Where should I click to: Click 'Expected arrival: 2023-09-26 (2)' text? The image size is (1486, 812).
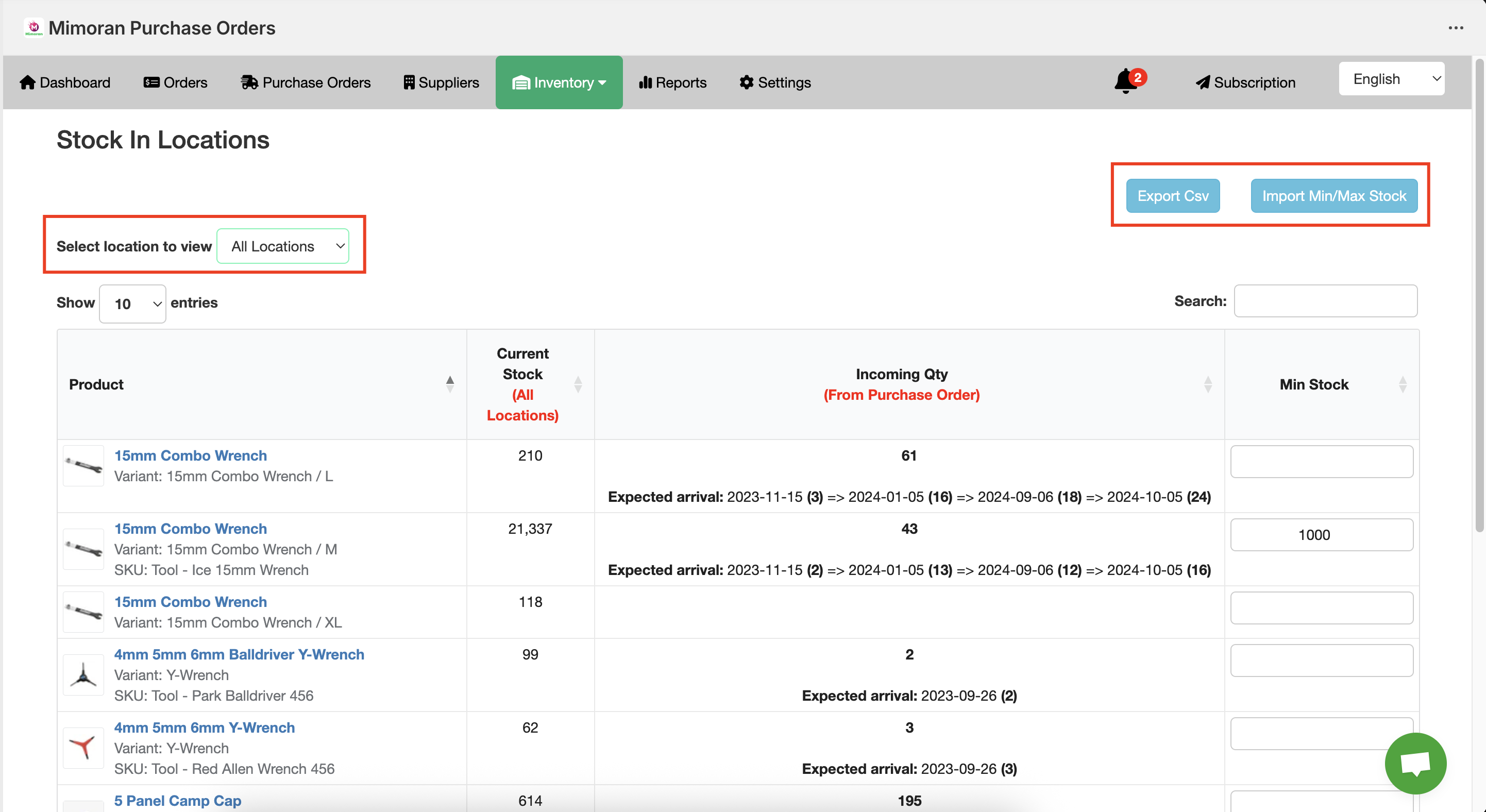point(909,696)
